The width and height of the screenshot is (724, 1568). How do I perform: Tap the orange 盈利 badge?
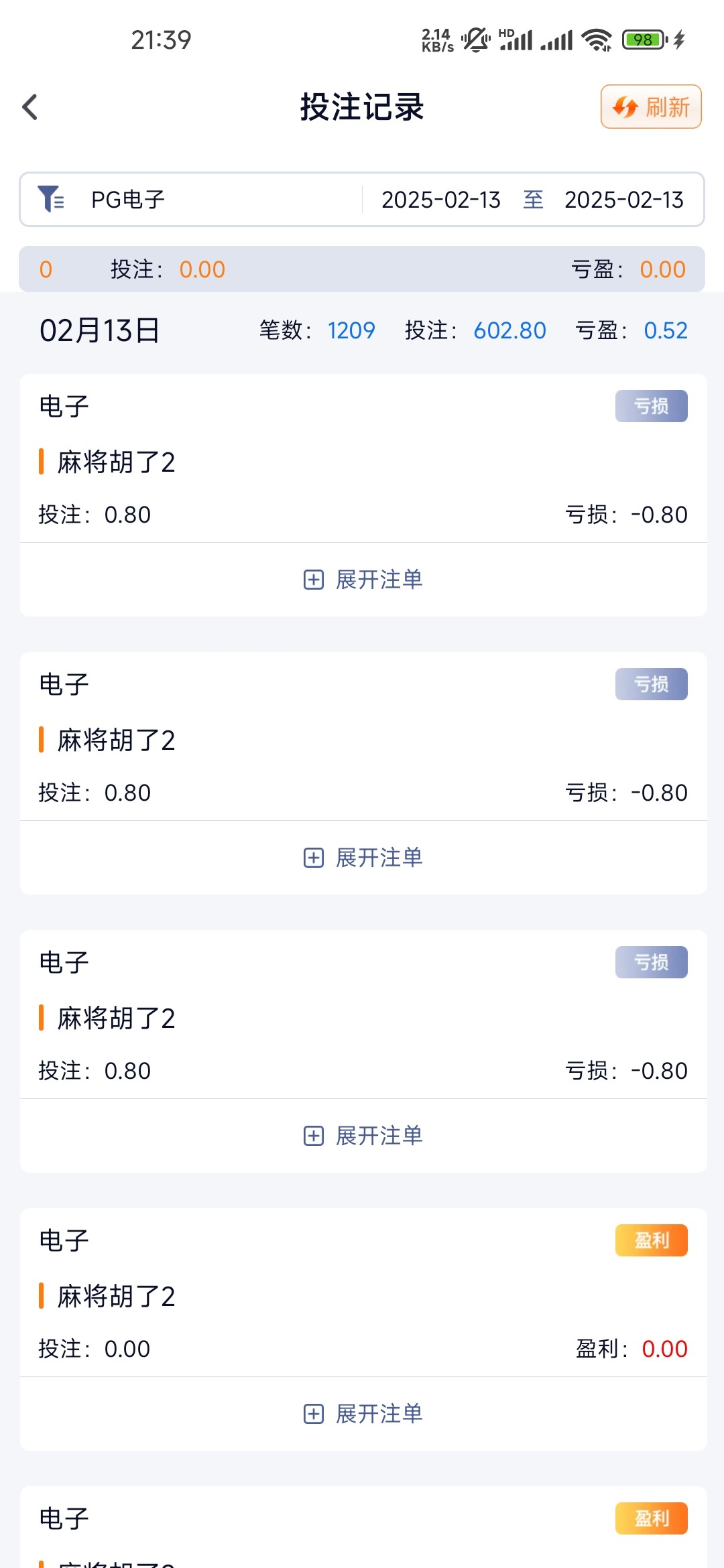pyautogui.click(x=651, y=1240)
